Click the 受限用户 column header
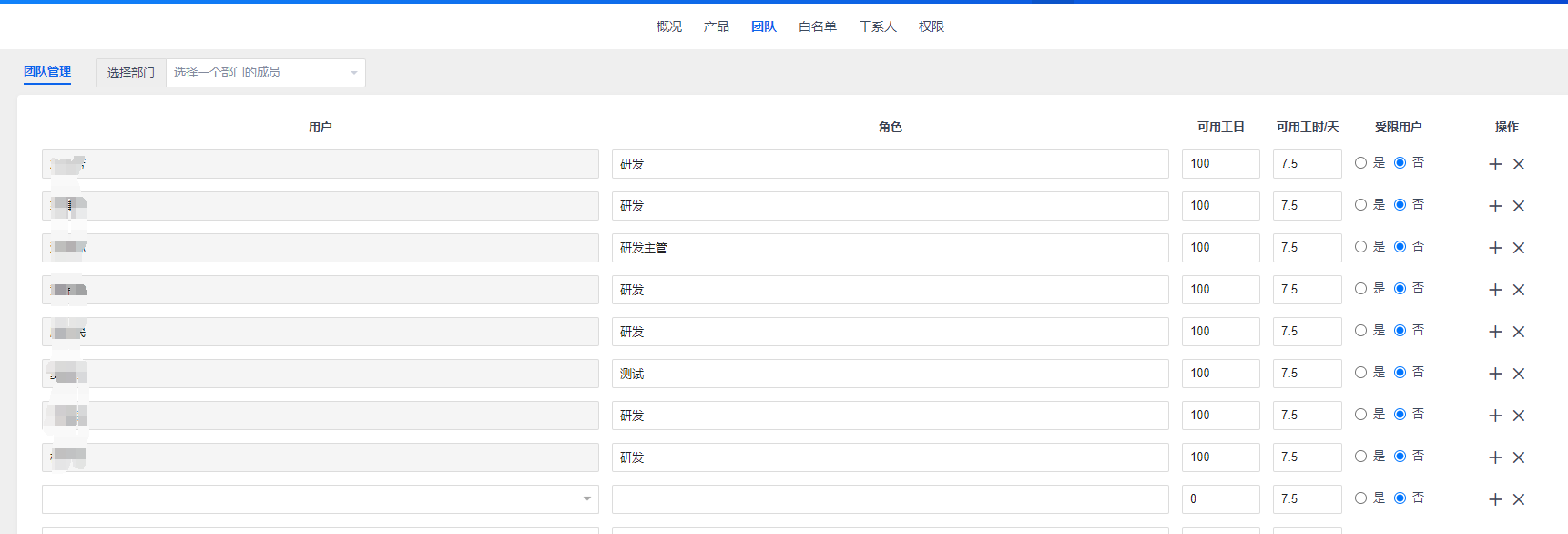This screenshot has width=1568, height=534. coord(1399,127)
